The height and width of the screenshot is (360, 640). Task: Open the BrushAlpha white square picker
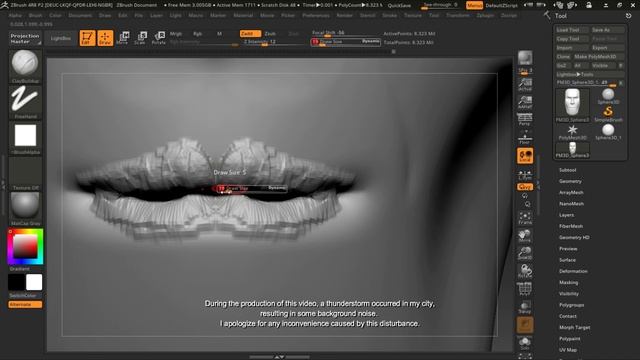point(25,138)
